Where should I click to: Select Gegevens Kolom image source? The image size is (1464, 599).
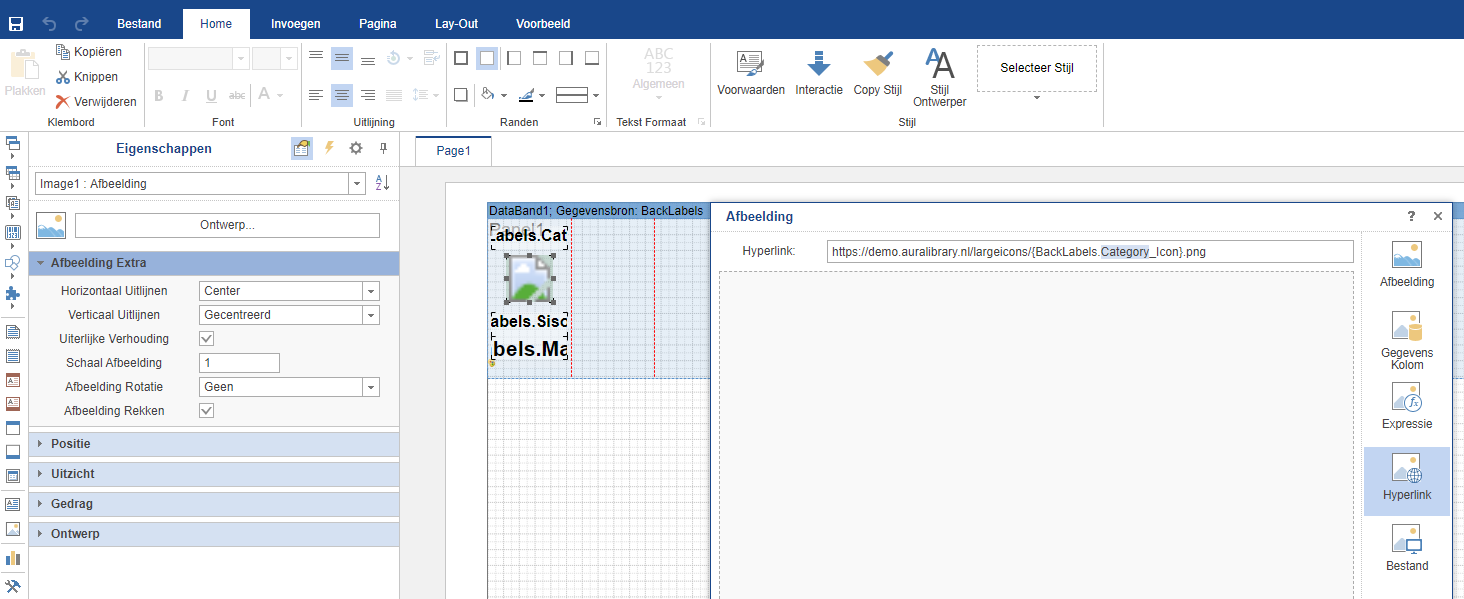[1406, 340]
